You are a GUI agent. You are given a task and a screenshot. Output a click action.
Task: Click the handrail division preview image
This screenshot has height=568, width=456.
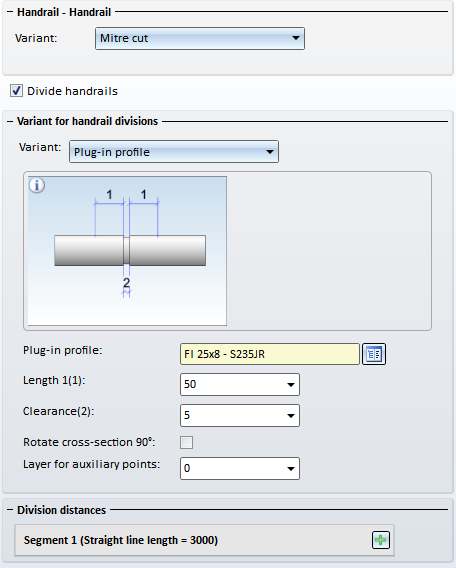(x=127, y=251)
